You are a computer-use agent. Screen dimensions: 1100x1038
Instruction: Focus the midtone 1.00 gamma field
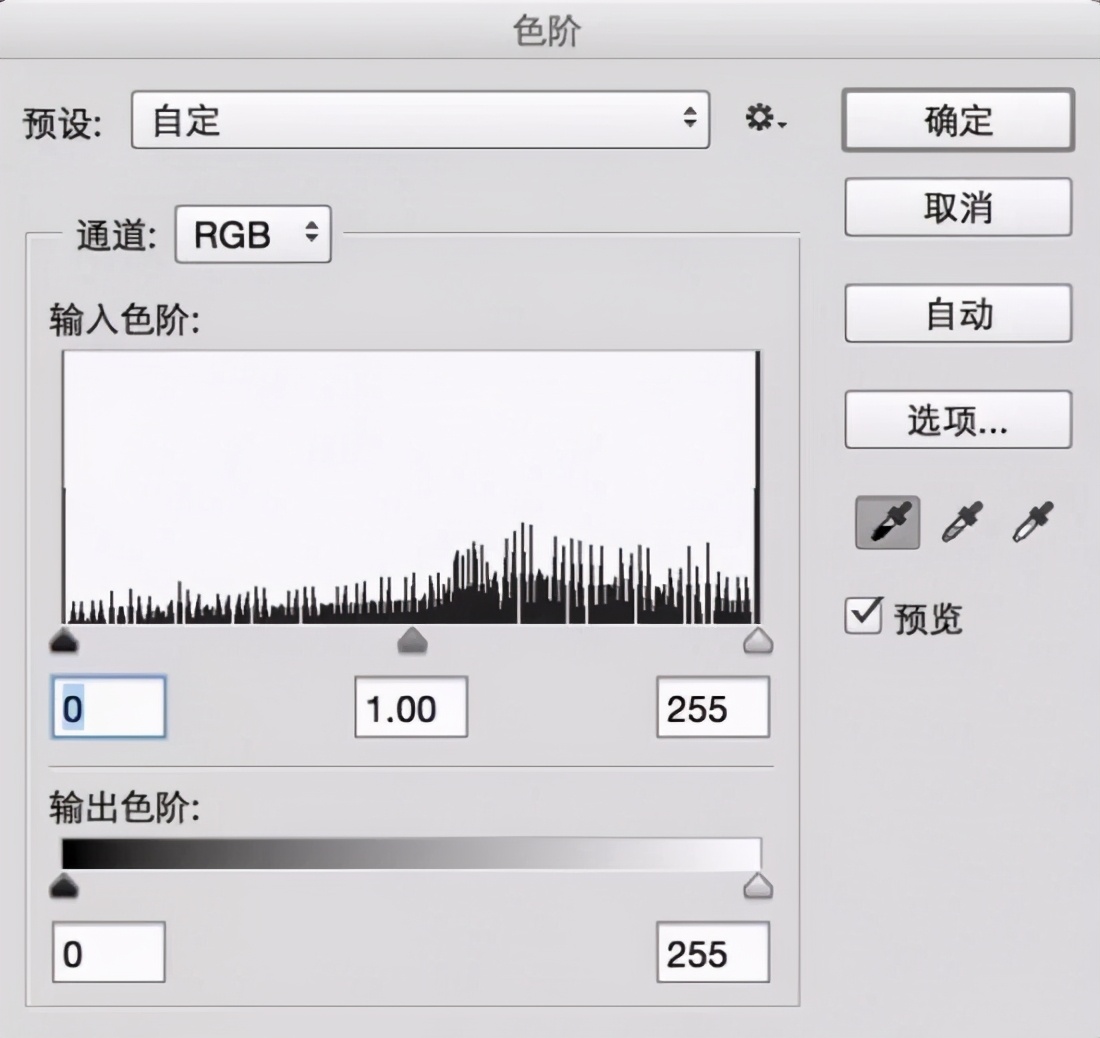[x=411, y=707]
